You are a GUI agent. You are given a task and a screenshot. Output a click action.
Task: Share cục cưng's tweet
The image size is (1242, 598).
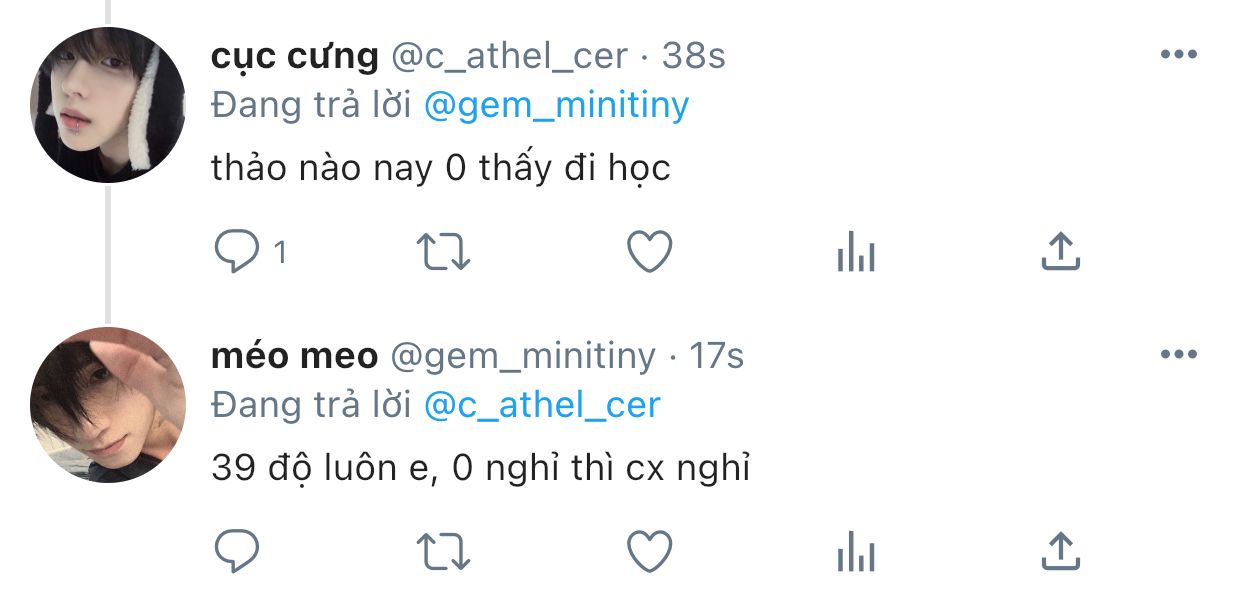[x=1060, y=252]
